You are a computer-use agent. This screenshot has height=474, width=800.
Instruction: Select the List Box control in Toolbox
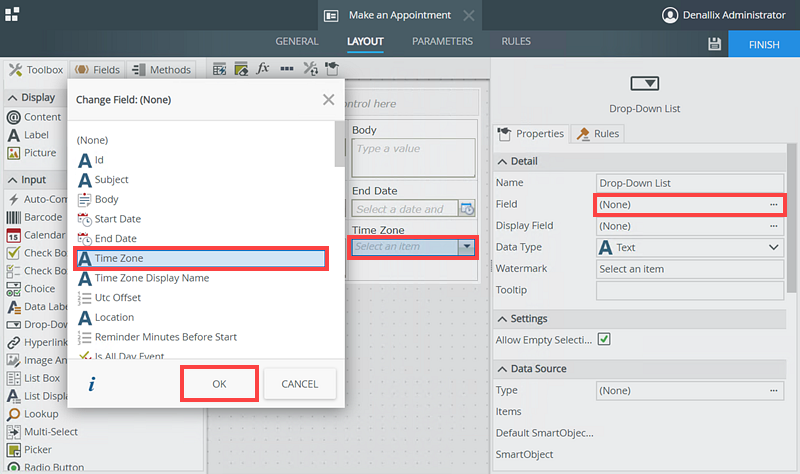pyautogui.click(x=34, y=378)
